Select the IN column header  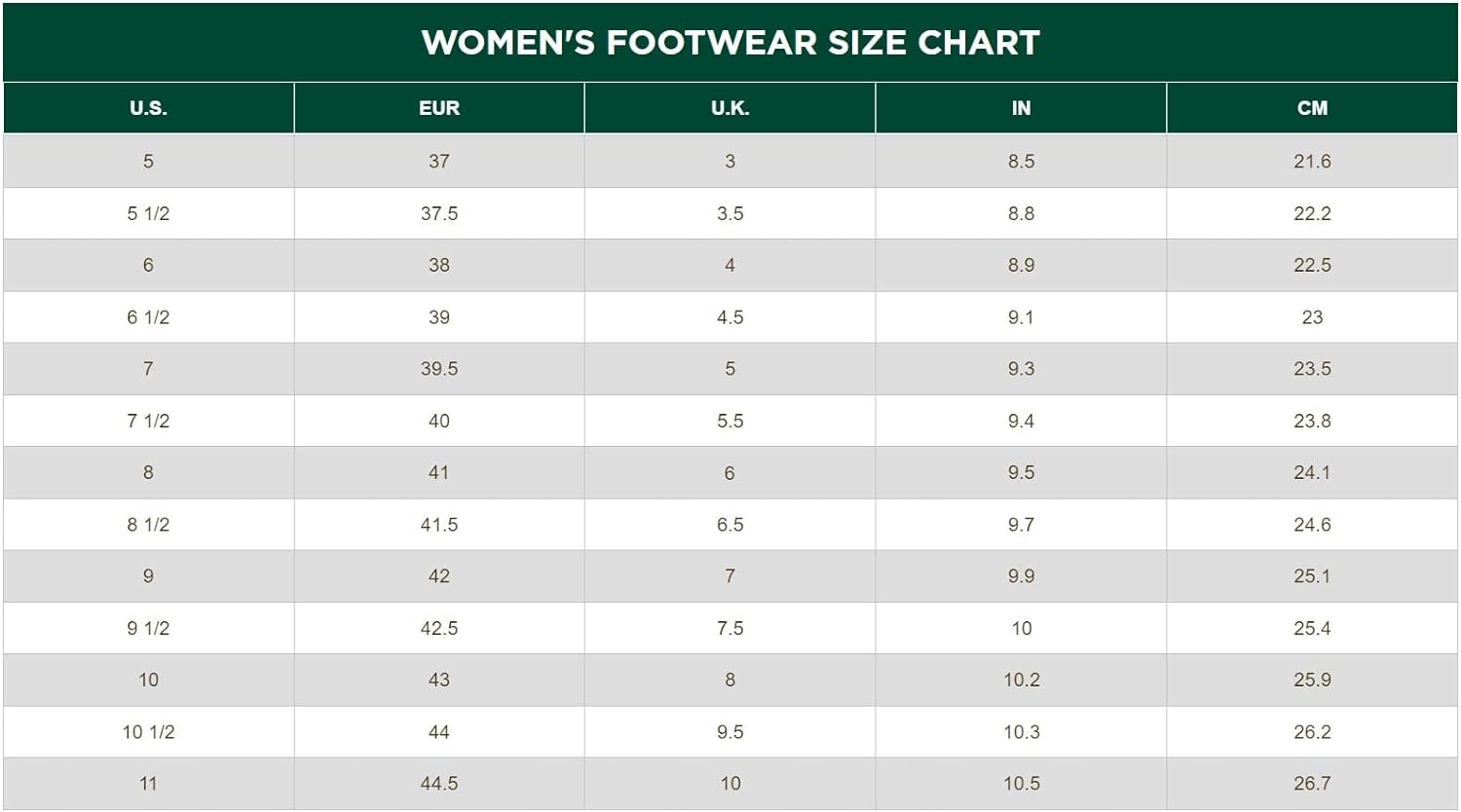pyautogui.click(x=1021, y=108)
